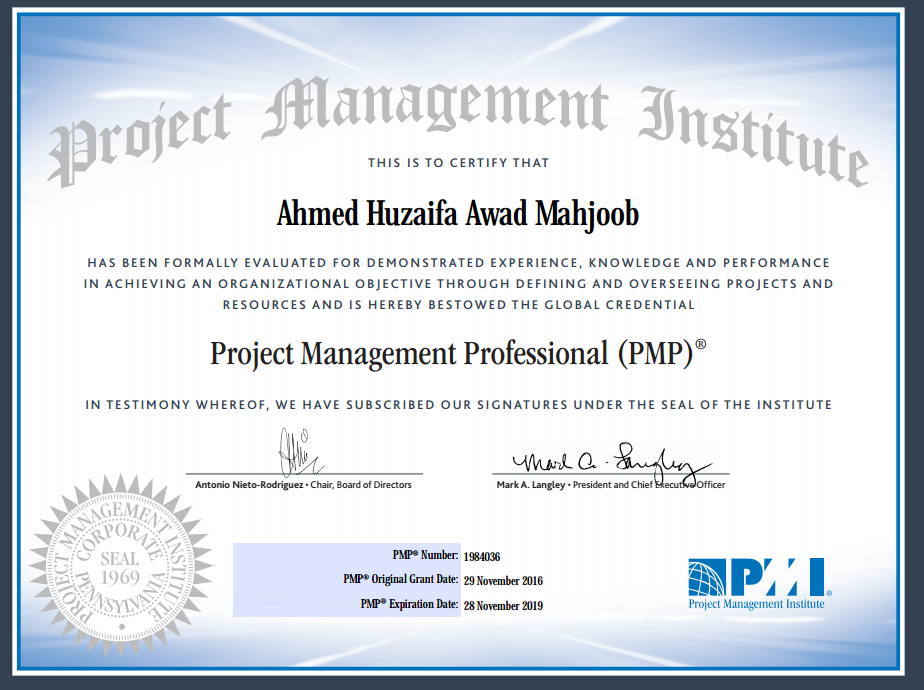Click the 'Mark A. Langley • President' caption
Image resolution: width=924 pixels, height=690 pixels.
611,485
